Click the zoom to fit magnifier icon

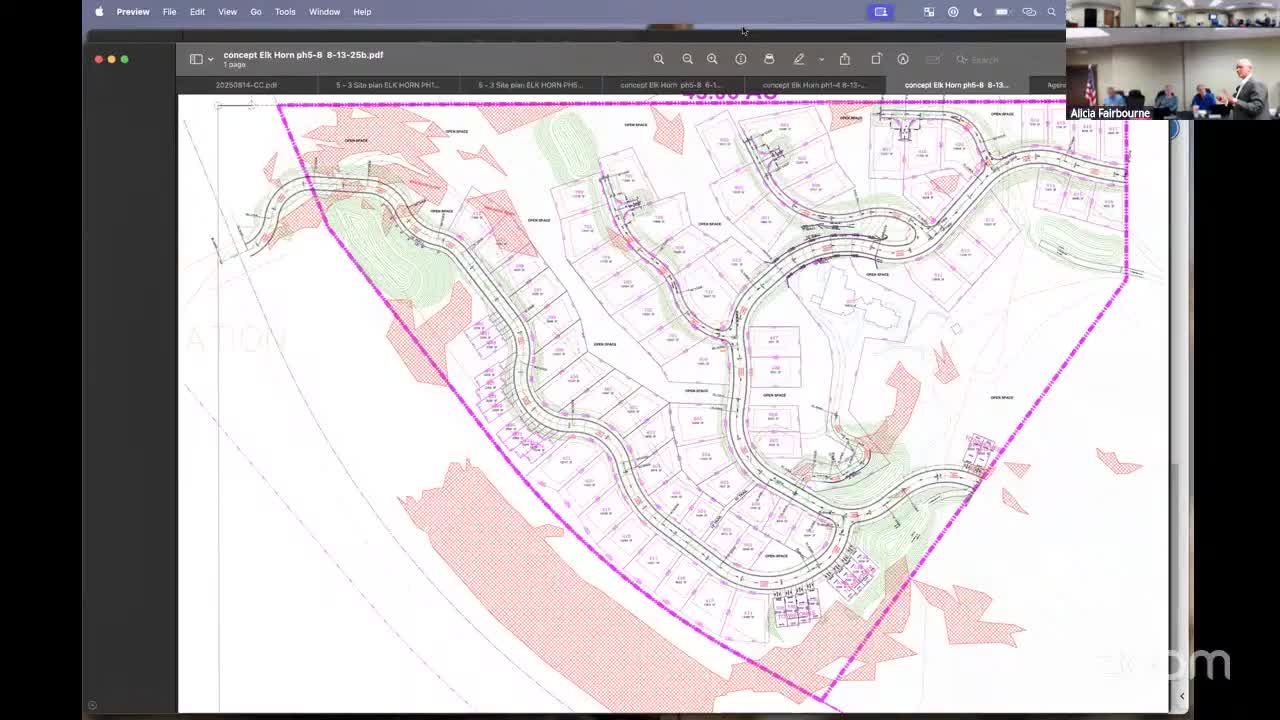click(x=659, y=59)
